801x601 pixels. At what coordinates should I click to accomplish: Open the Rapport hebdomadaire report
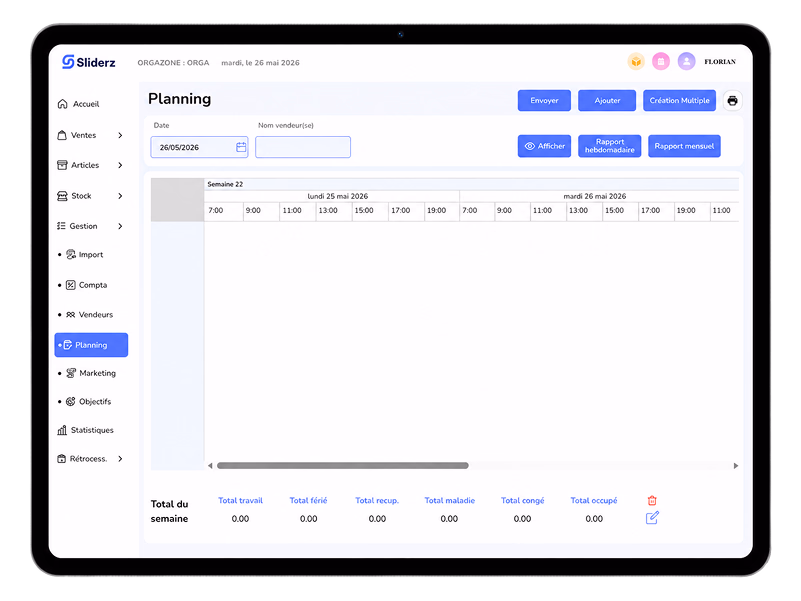point(609,146)
